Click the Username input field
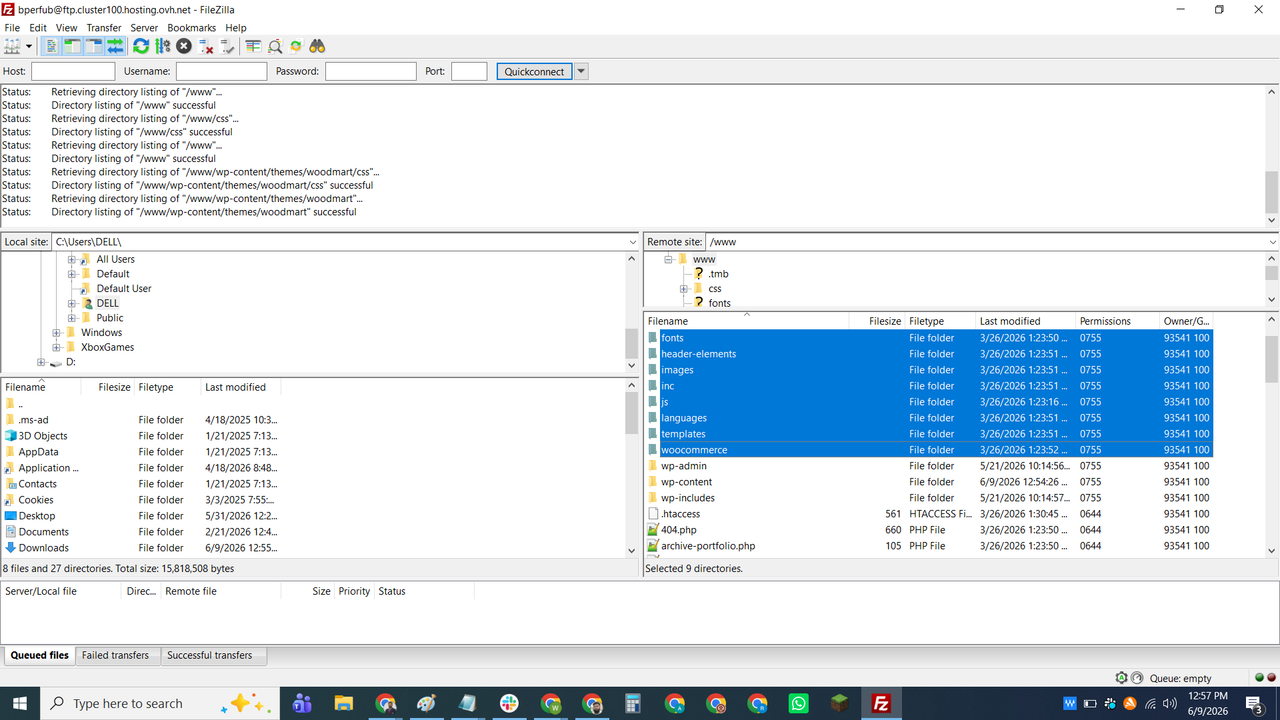This screenshot has width=1280, height=720. click(221, 71)
